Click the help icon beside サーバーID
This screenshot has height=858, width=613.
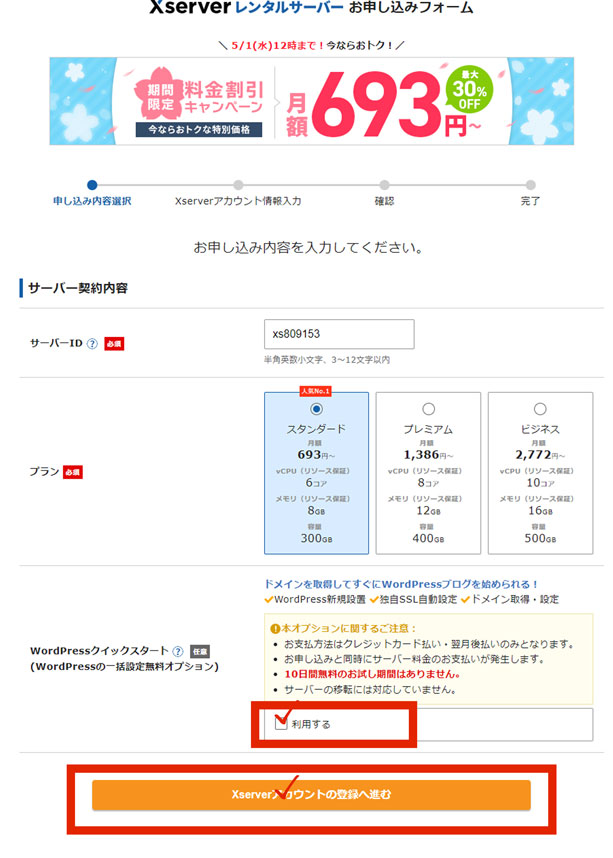tap(92, 343)
